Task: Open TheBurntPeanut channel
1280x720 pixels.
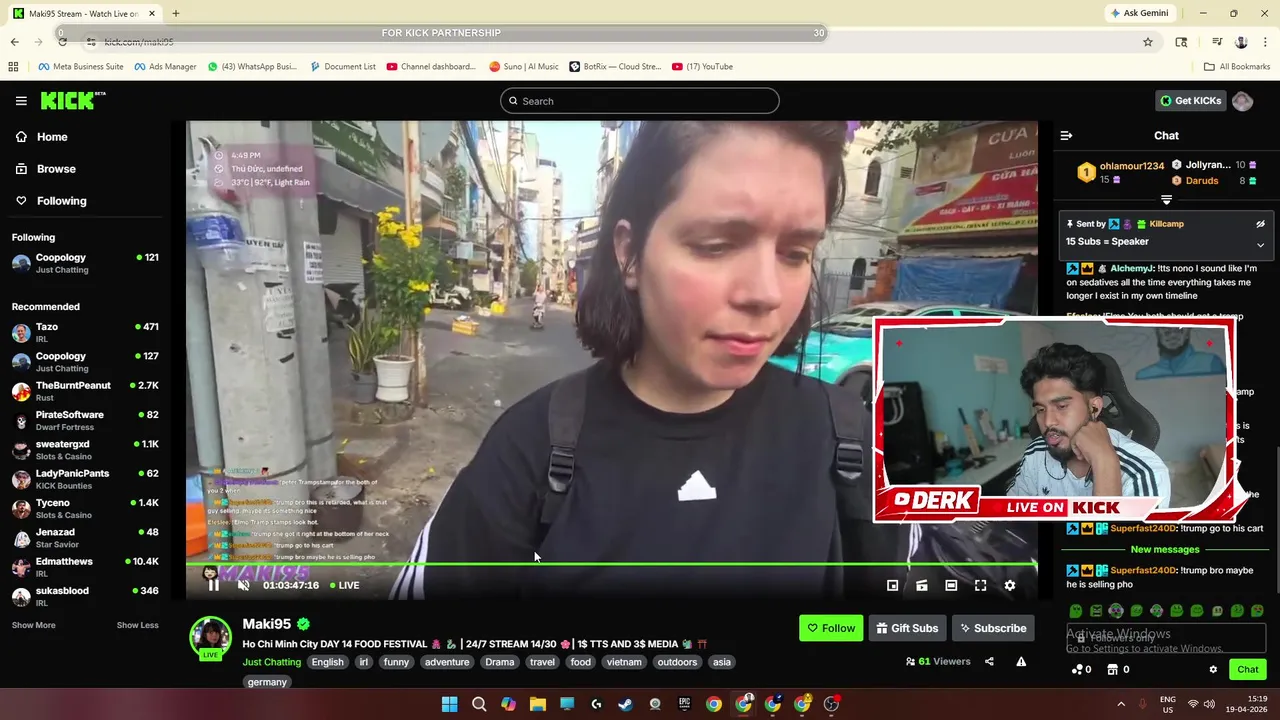Action: pos(85,391)
